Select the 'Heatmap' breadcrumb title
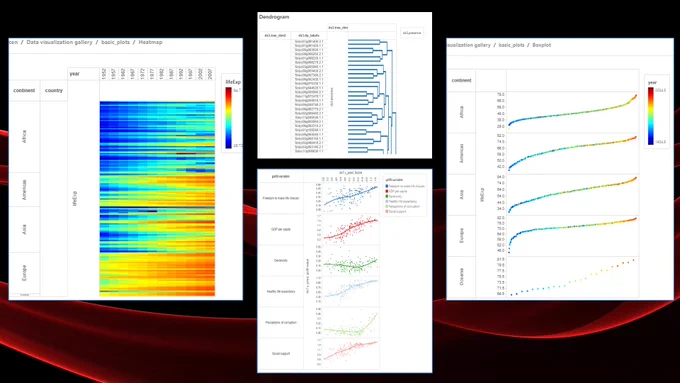The width and height of the screenshot is (680, 383). point(150,42)
